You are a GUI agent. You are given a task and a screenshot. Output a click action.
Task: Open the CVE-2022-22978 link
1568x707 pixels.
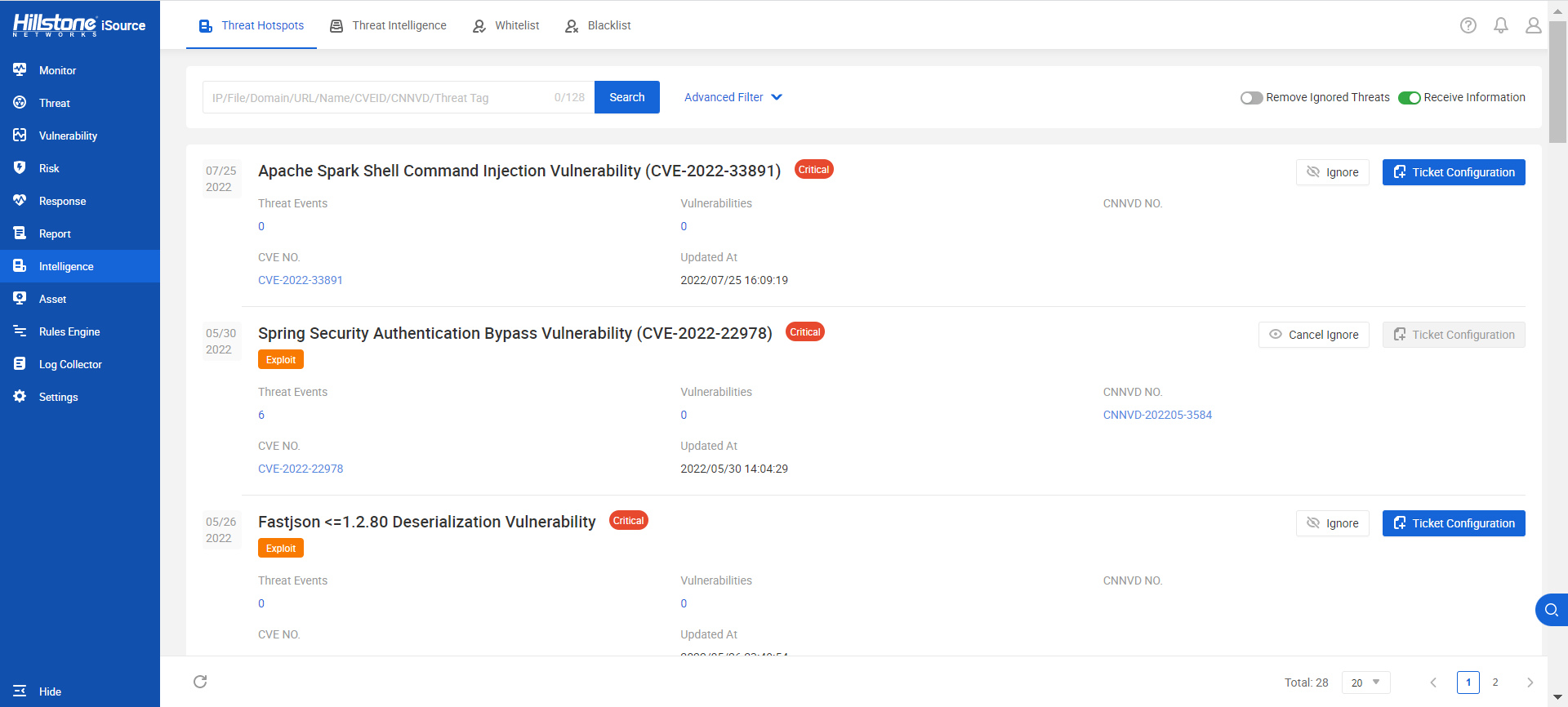pyautogui.click(x=301, y=469)
